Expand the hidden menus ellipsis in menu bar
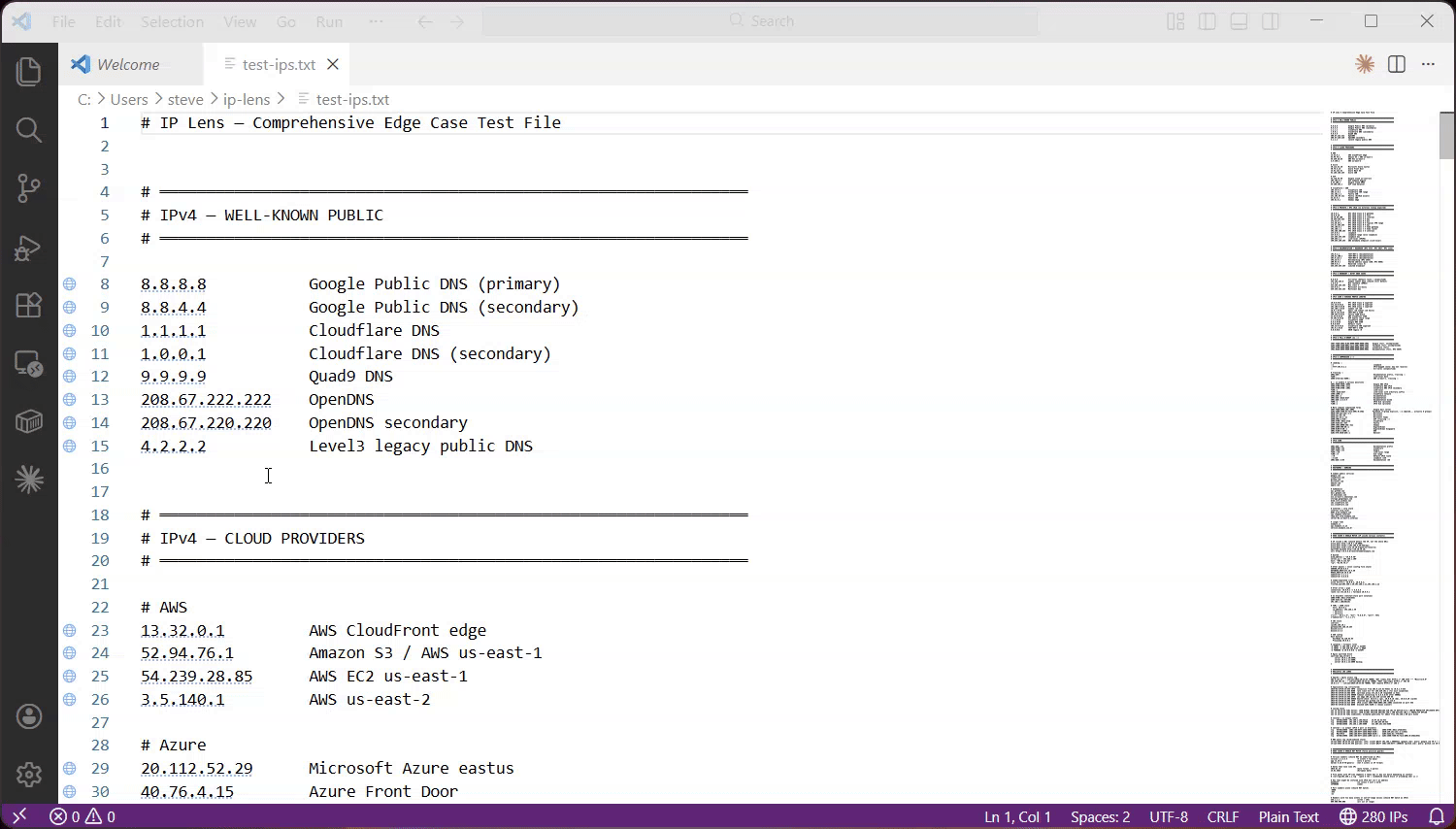This screenshot has width=1456, height=829. click(376, 21)
